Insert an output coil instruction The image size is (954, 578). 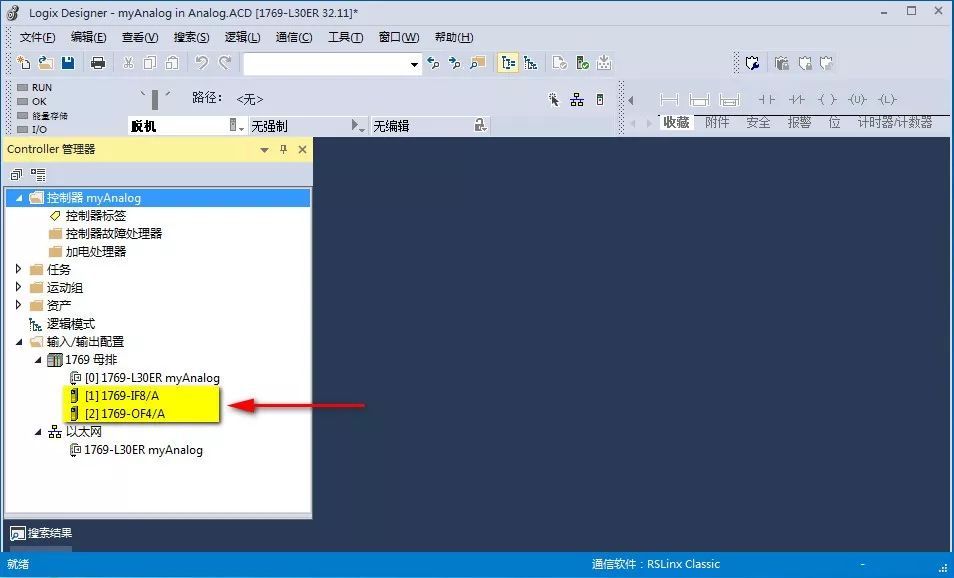coord(827,99)
